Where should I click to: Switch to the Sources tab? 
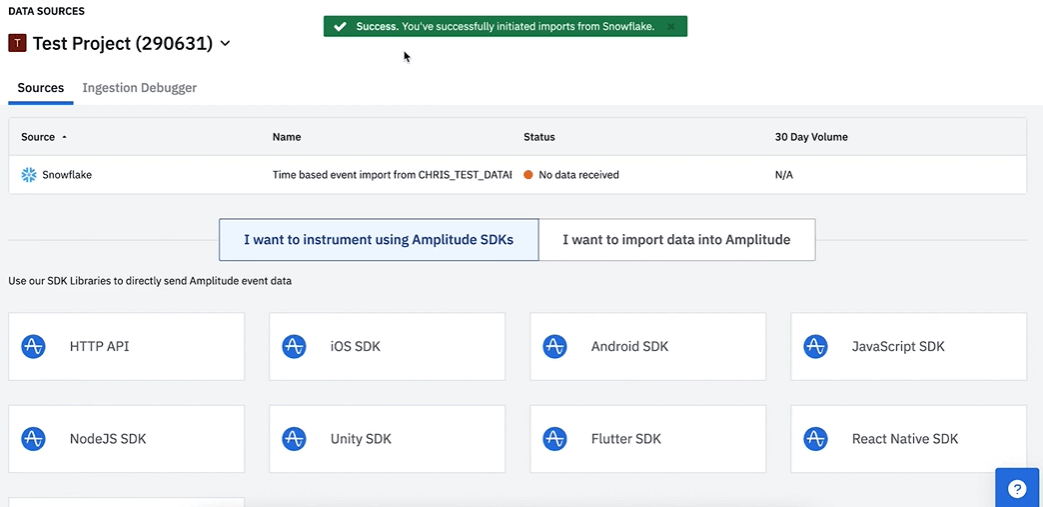[x=41, y=88]
